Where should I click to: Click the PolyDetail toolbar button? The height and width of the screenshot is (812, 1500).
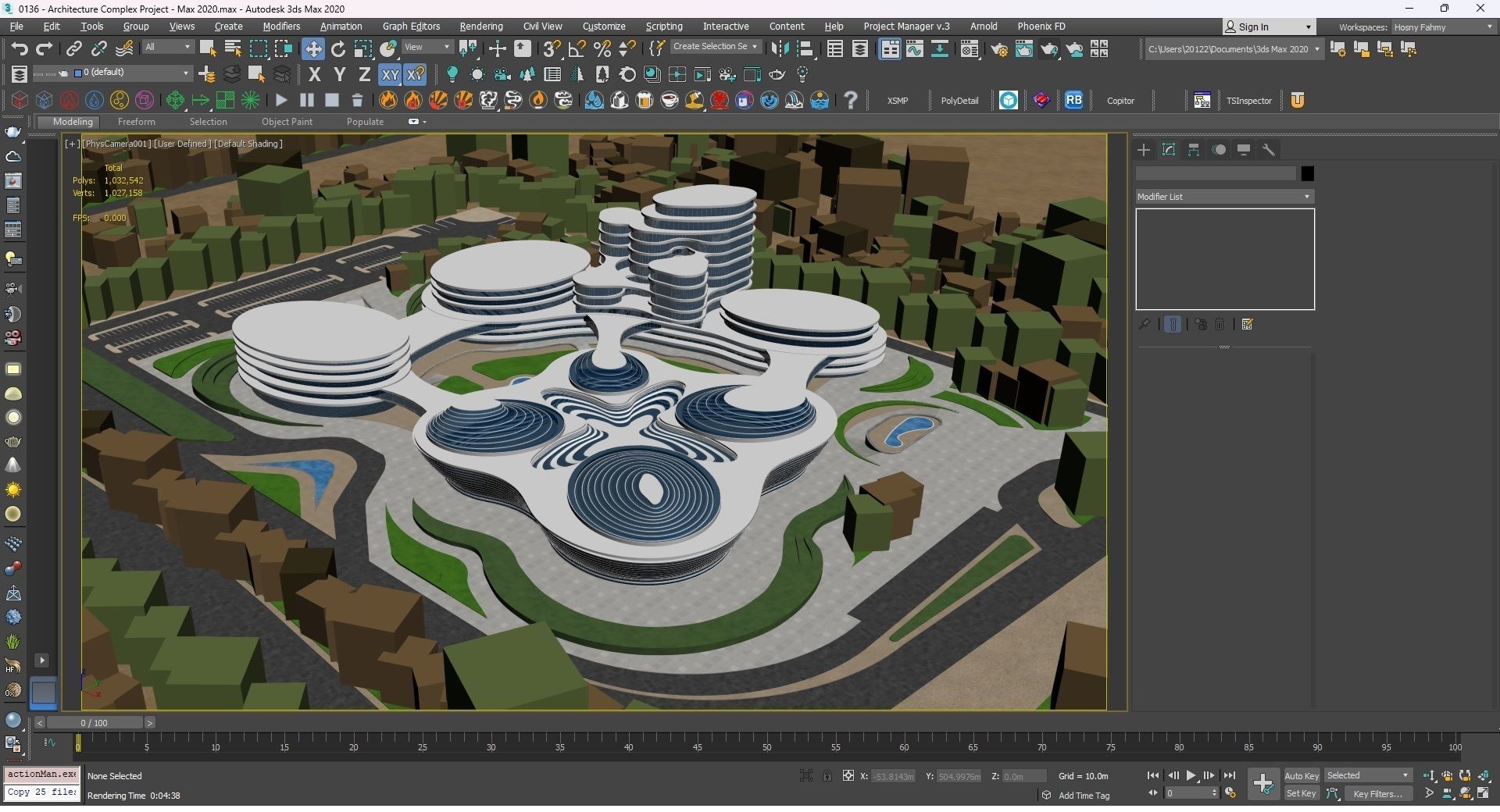[x=959, y=101]
